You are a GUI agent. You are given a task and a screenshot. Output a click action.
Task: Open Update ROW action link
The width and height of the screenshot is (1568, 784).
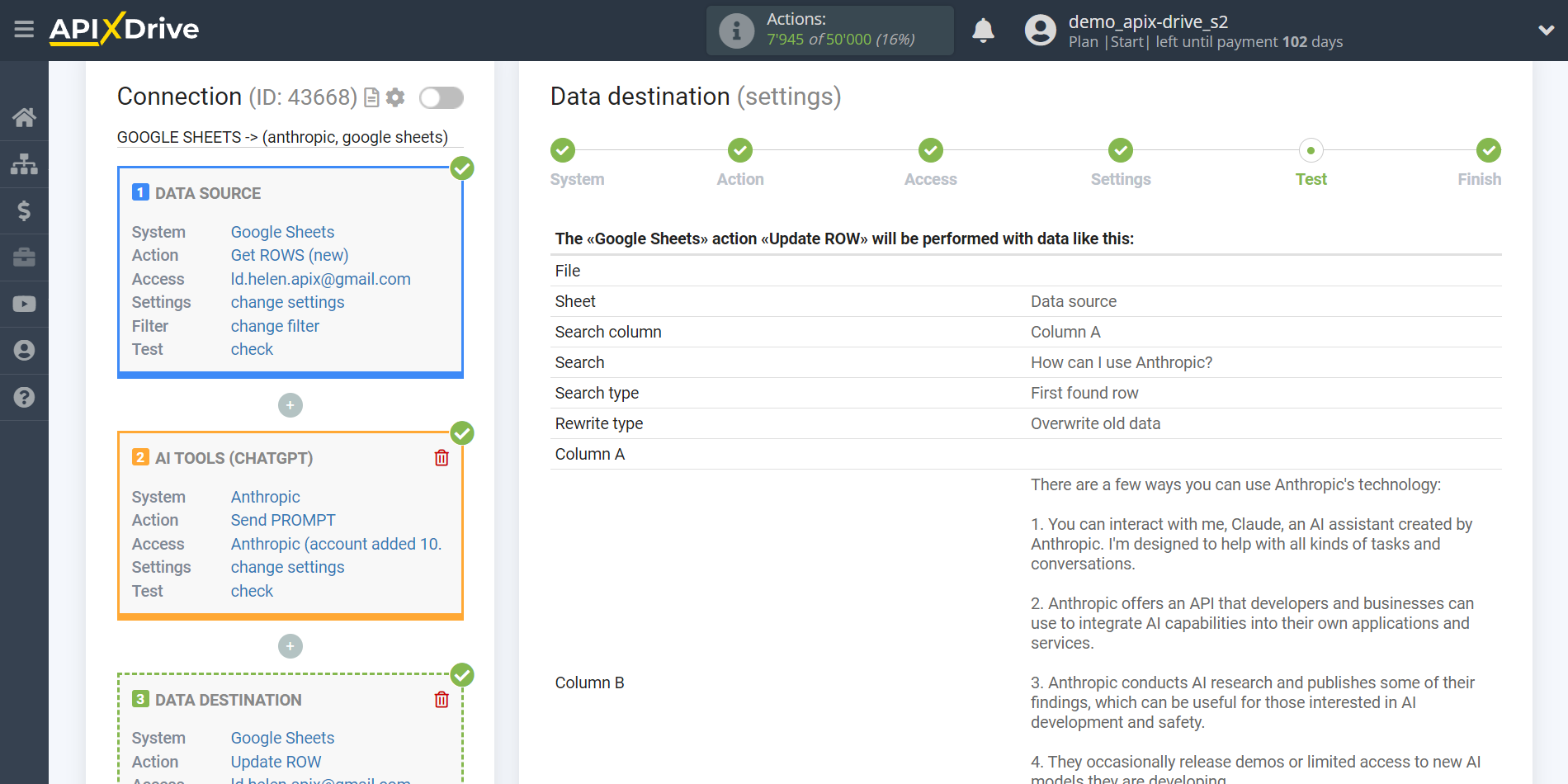click(276, 762)
